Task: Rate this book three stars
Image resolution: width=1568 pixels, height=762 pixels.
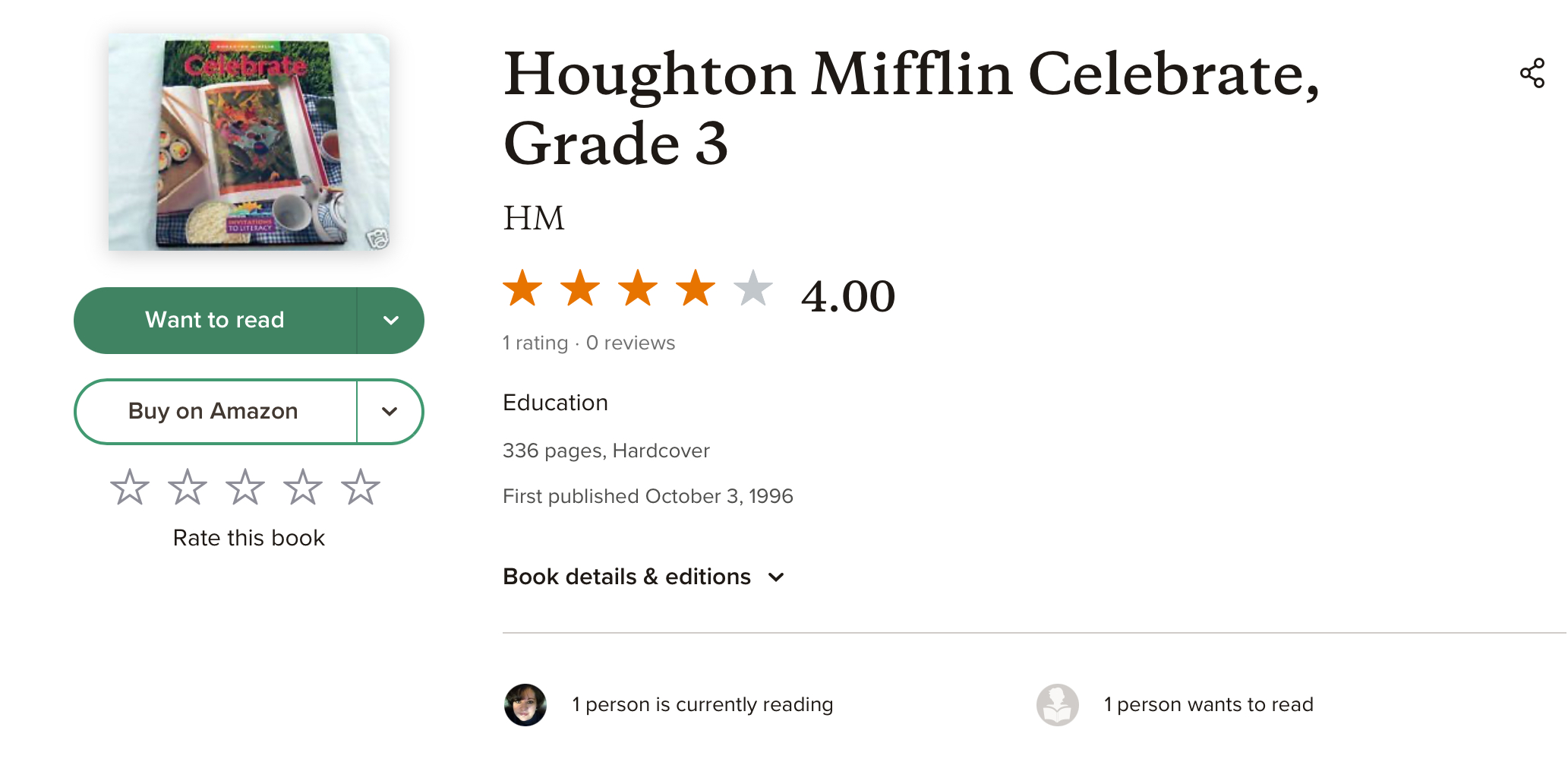Action: [245, 487]
